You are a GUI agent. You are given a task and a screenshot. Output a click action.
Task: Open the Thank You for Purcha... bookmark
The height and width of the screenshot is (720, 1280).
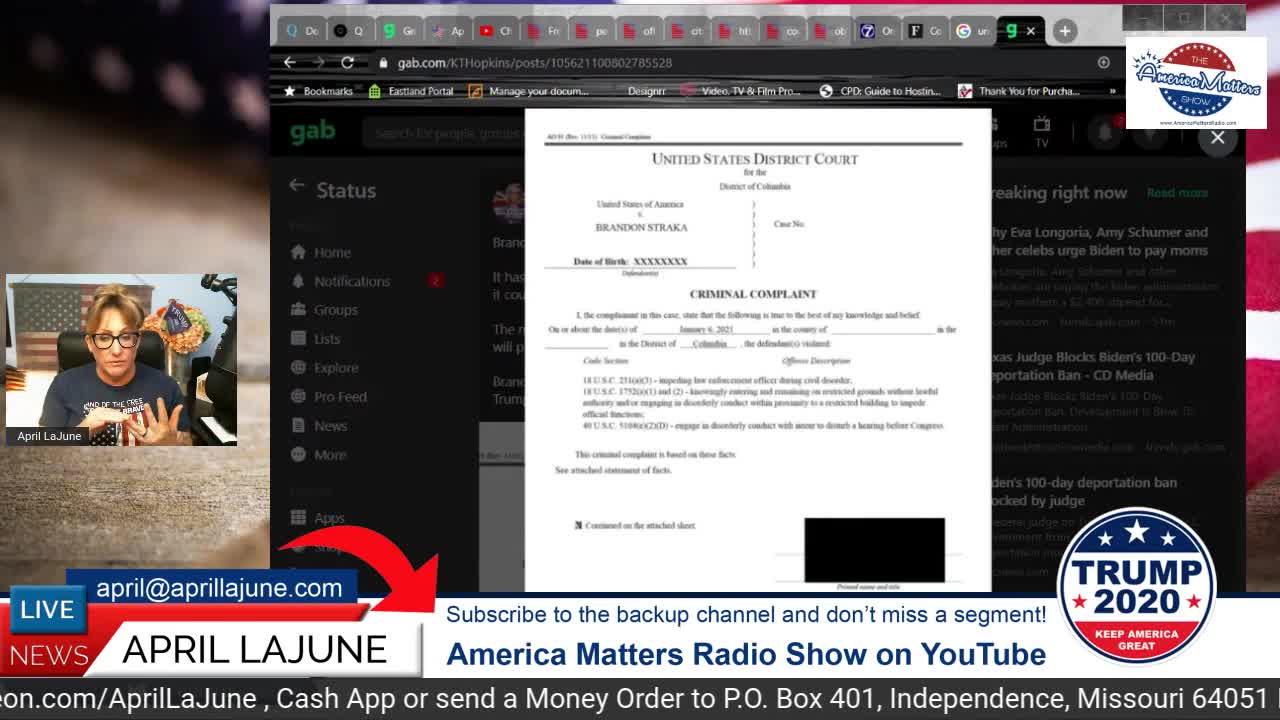click(1019, 91)
